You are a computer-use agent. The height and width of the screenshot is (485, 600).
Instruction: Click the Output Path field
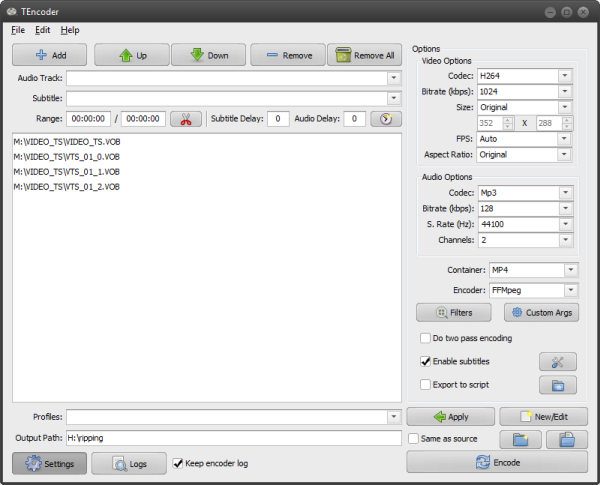pyautogui.click(x=234, y=438)
